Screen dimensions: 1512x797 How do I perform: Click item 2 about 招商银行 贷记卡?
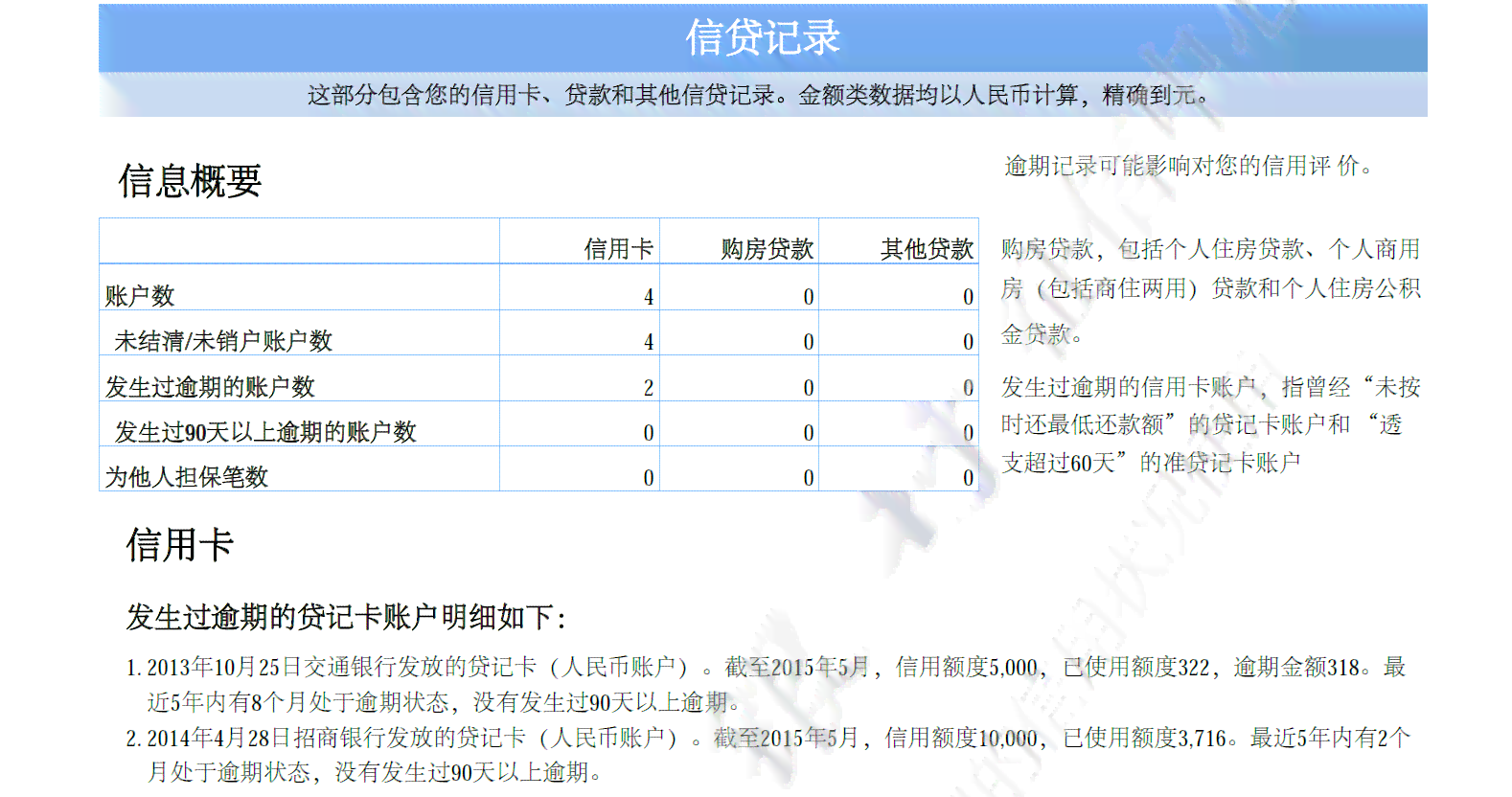coord(768,755)
